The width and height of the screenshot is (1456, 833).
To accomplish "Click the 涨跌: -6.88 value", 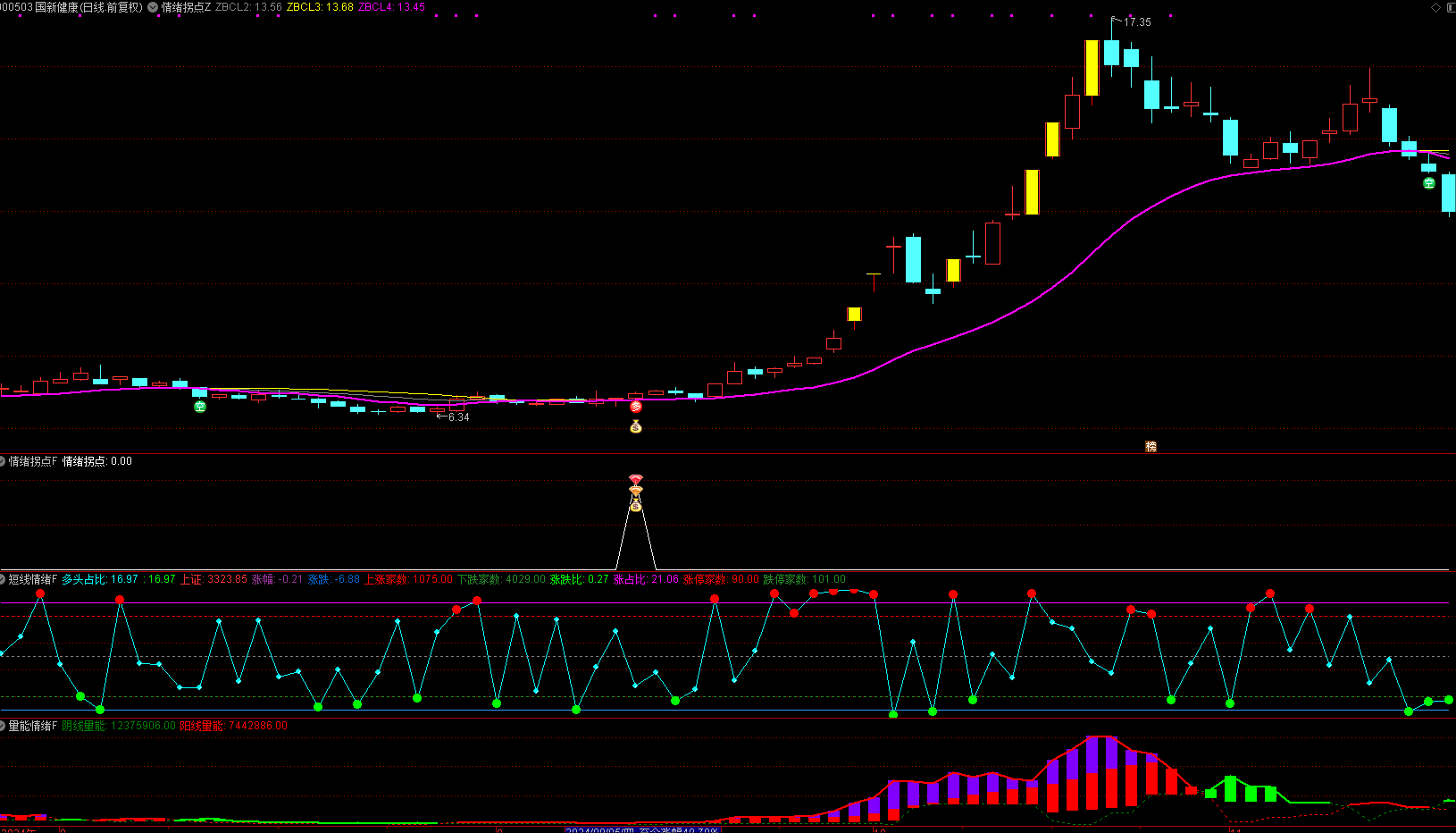I will pos(334,580).
